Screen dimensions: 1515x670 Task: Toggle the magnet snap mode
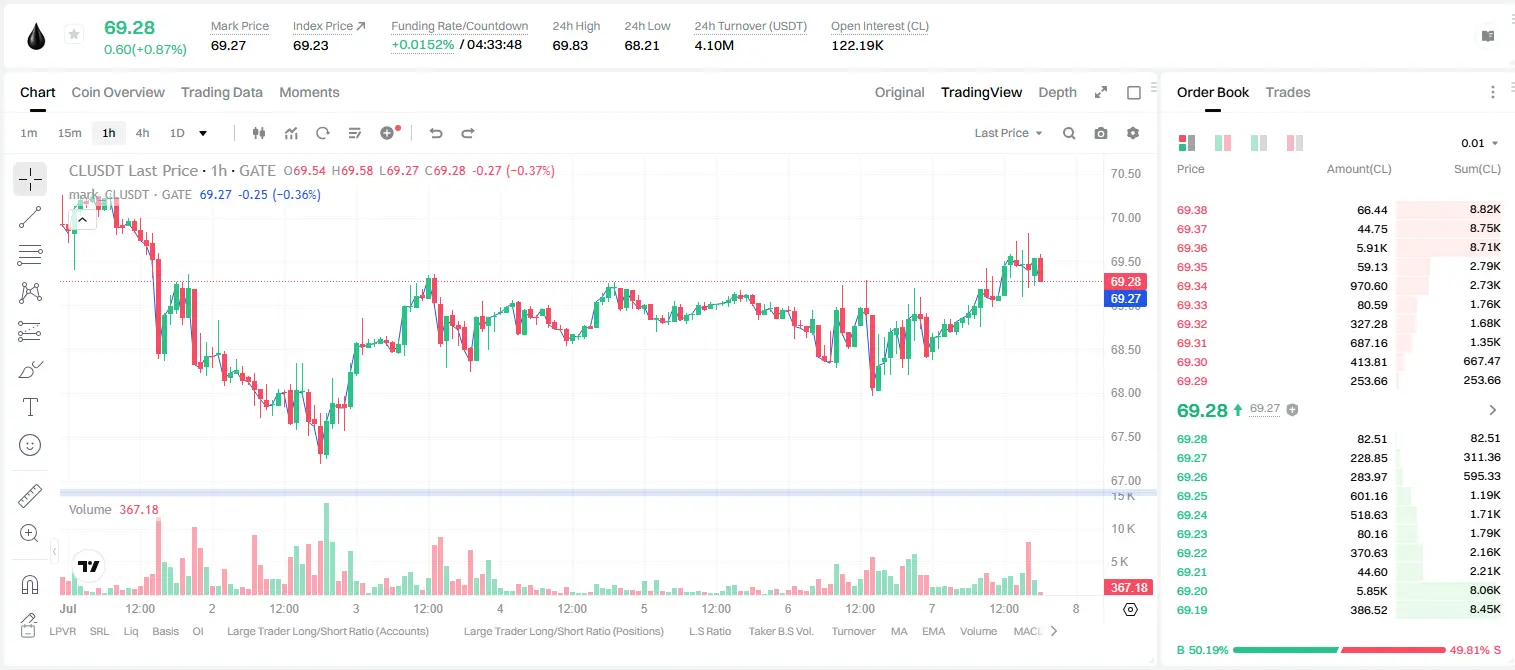[30, 584]
